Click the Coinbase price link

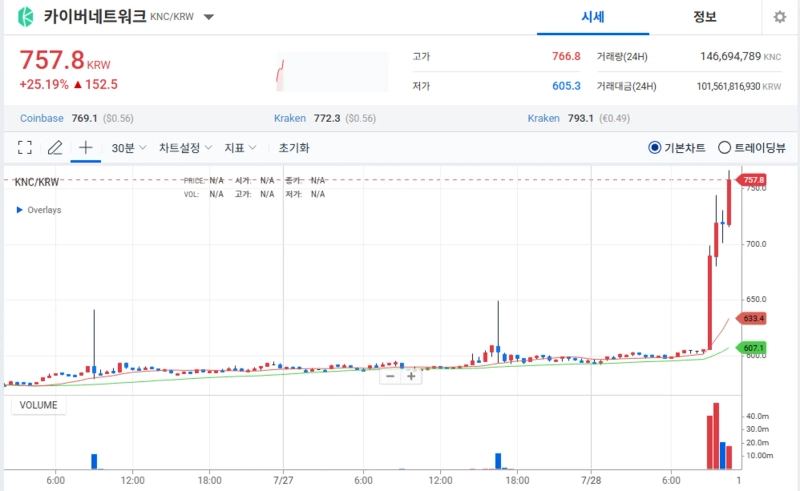click(x=41, y=118)
